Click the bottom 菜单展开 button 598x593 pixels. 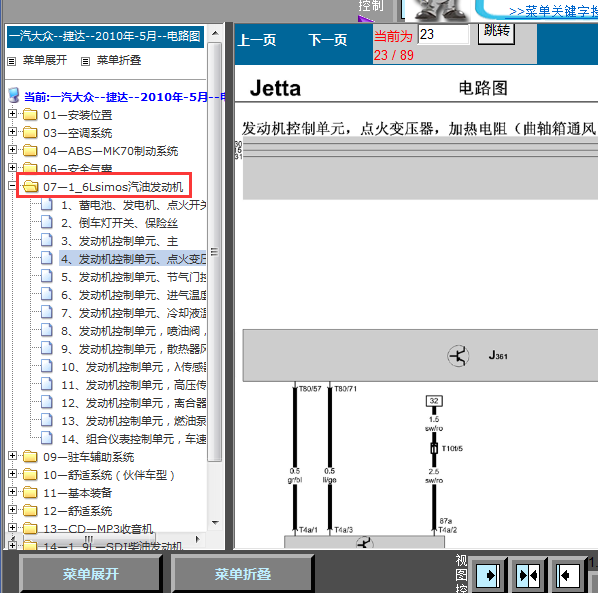(x=91, y=574)
